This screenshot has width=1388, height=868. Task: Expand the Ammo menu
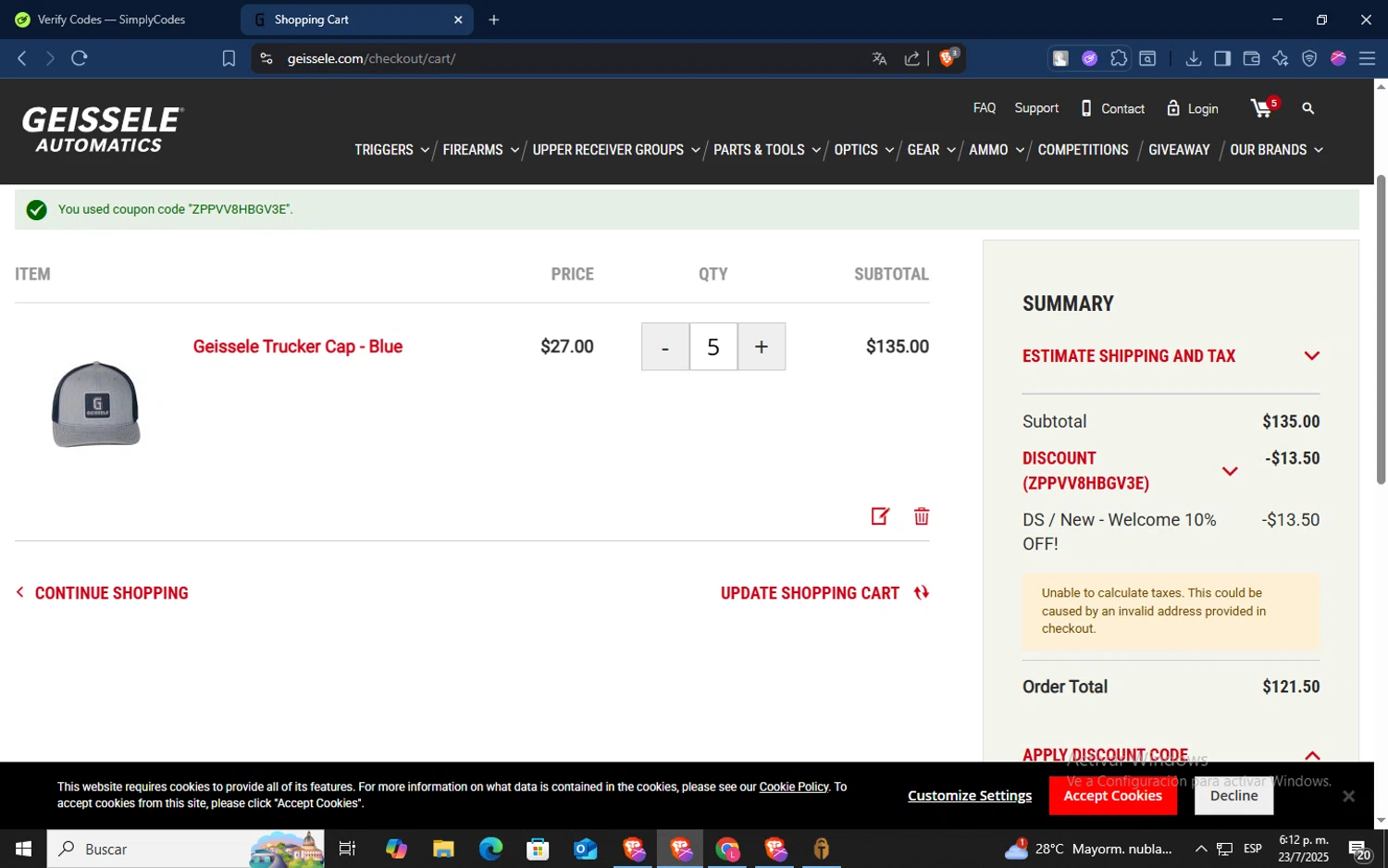pyautogui.click(x=997, y=150)
